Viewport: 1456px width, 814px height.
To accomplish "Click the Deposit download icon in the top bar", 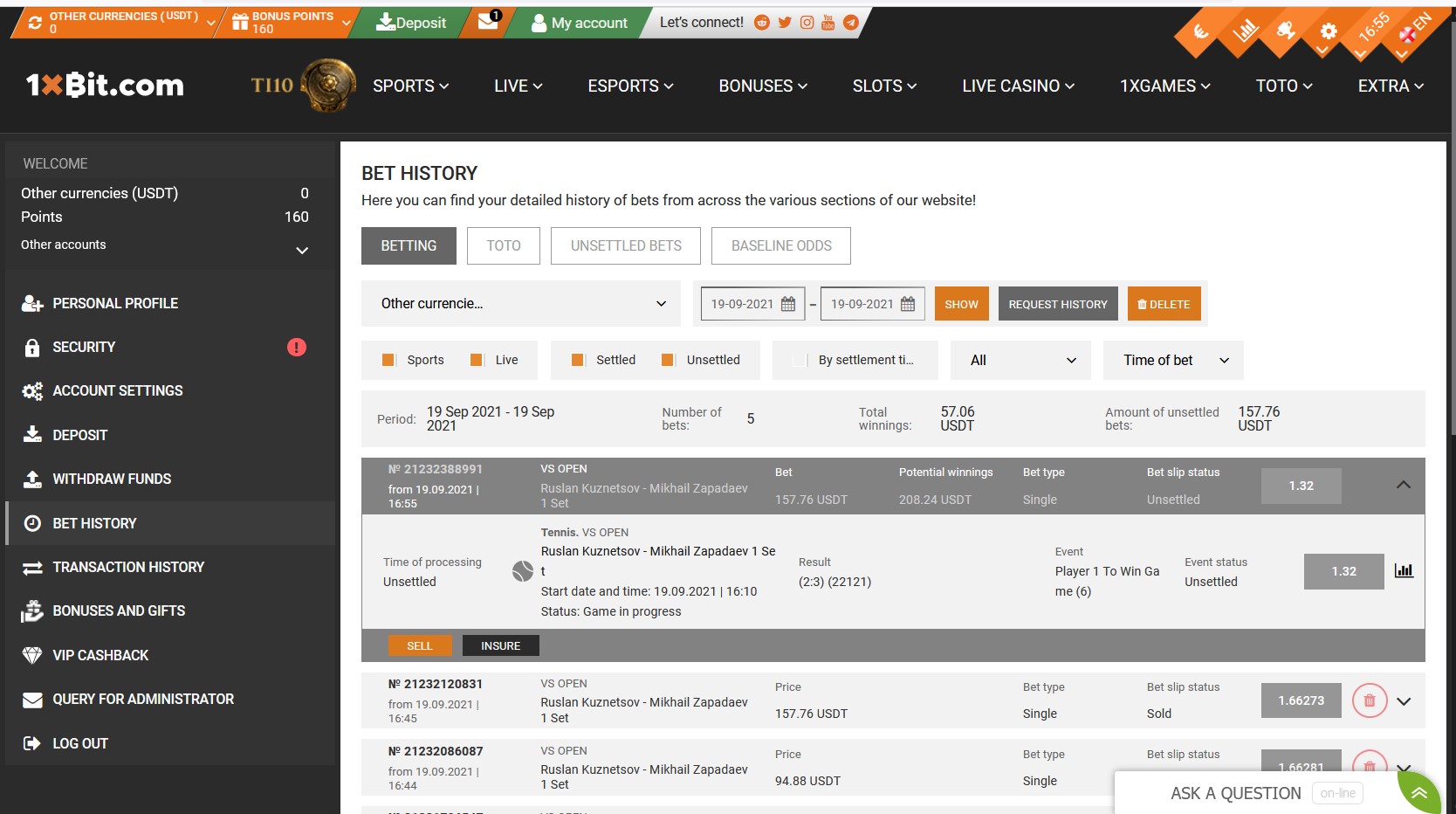I will click(385, 22).
